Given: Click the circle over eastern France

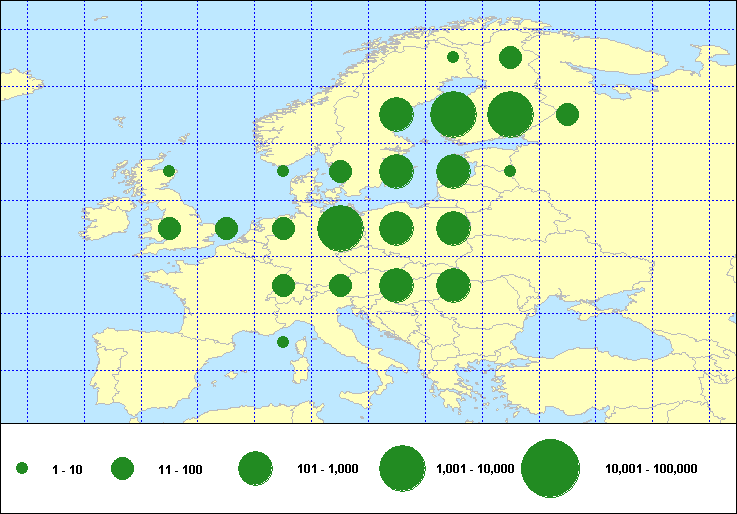Looking at the screenshot, I should point(283,285).
